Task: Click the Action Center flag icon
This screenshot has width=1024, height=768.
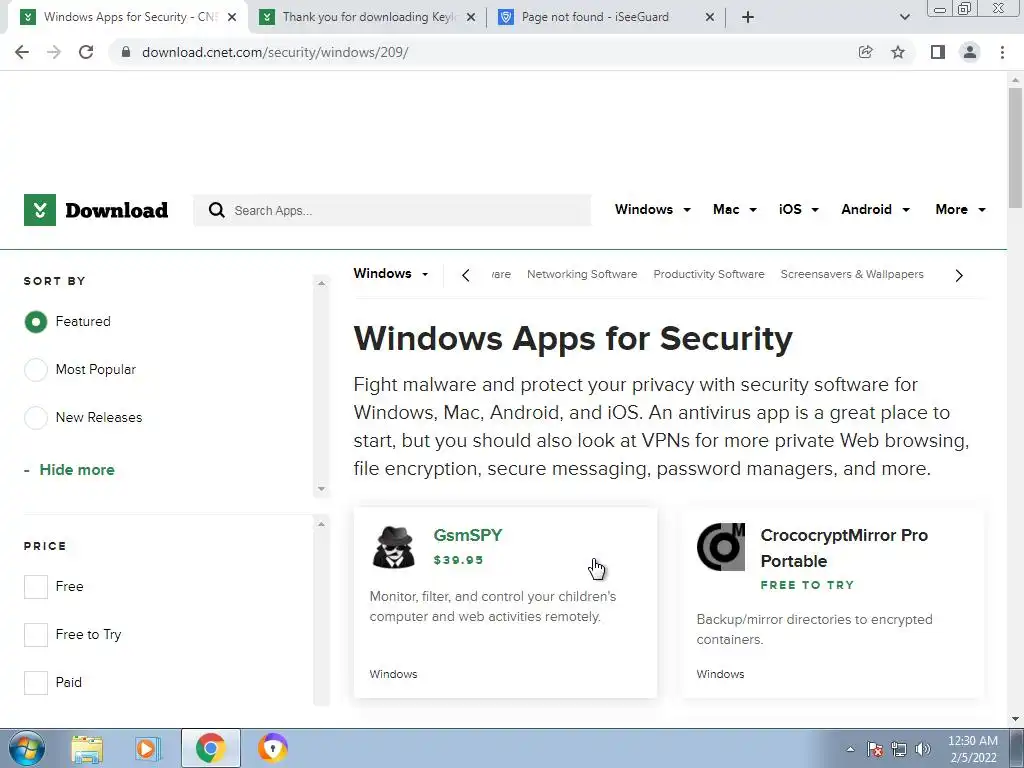Action: tap(875, 749)
